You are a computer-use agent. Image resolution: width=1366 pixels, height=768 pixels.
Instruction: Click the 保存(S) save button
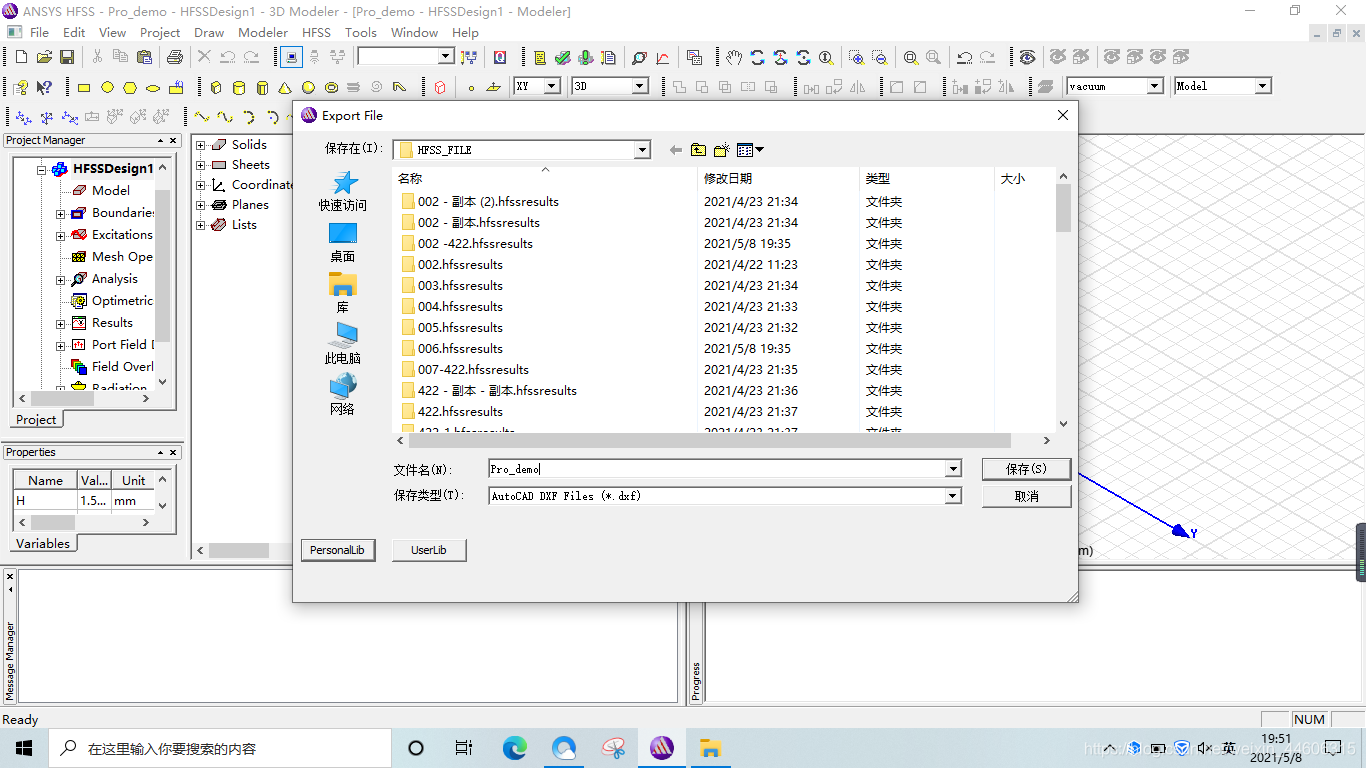[1026, 469]
